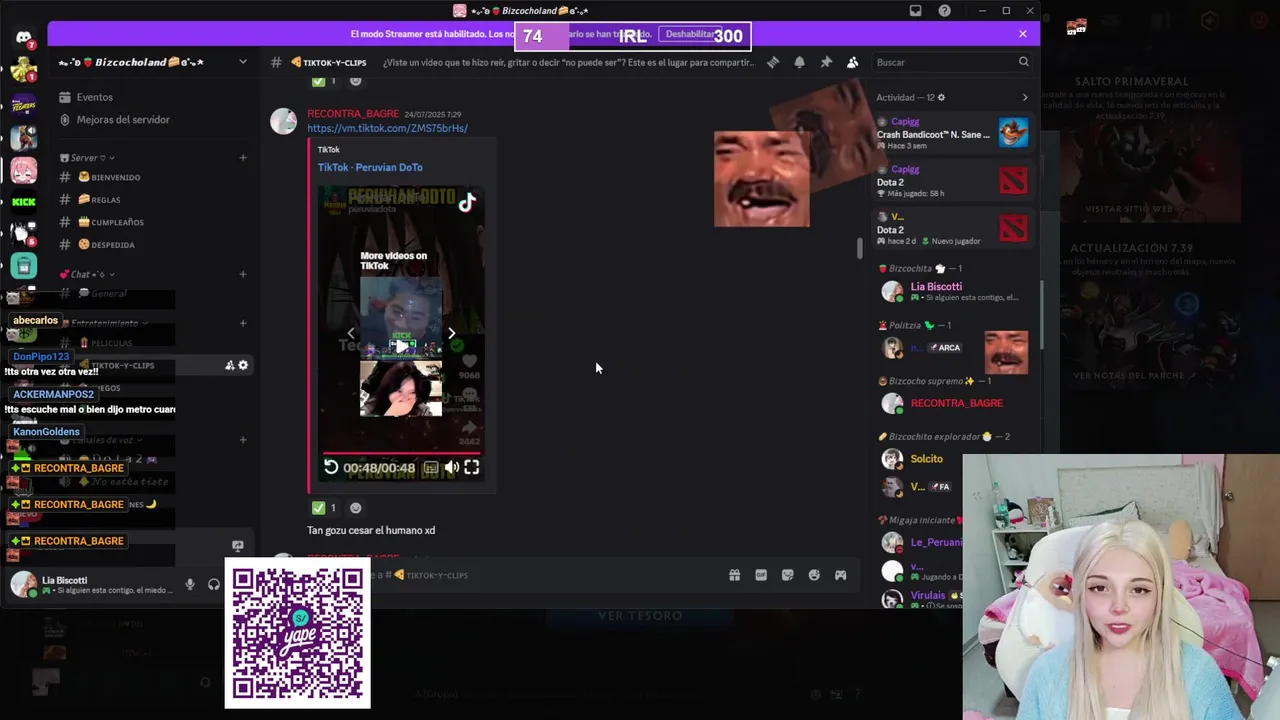Open the sticker picker
Image resolution: width=1280 pixels, height=720 pixels.
click(787, 575)
